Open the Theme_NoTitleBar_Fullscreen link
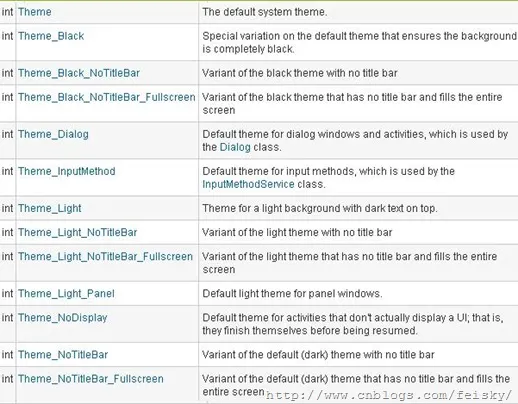This screenshot has width=518, height=404. tap(91, 379)
